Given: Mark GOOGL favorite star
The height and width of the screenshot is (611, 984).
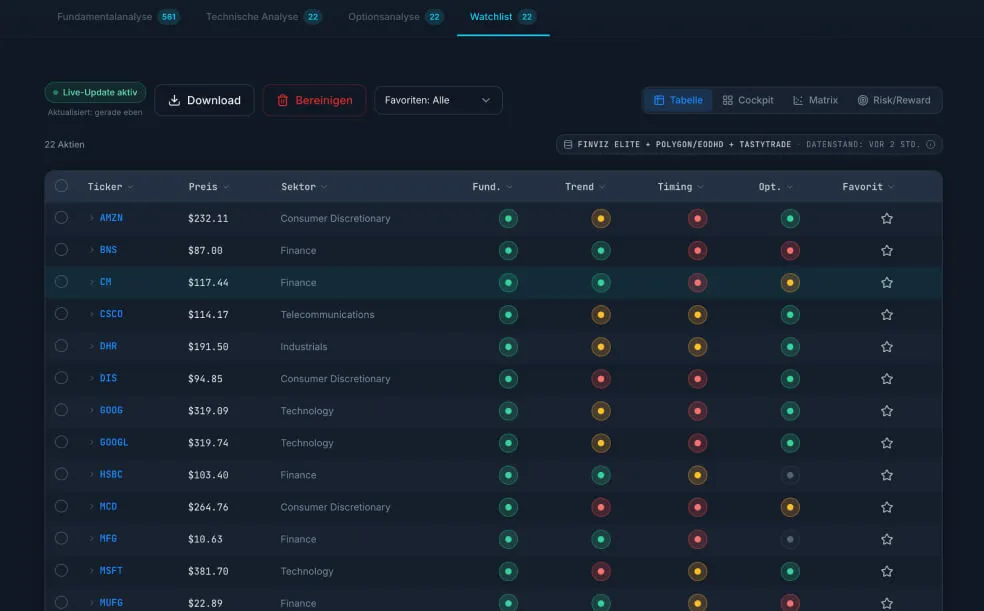Looking at the screenshot, I should [886, 443].
